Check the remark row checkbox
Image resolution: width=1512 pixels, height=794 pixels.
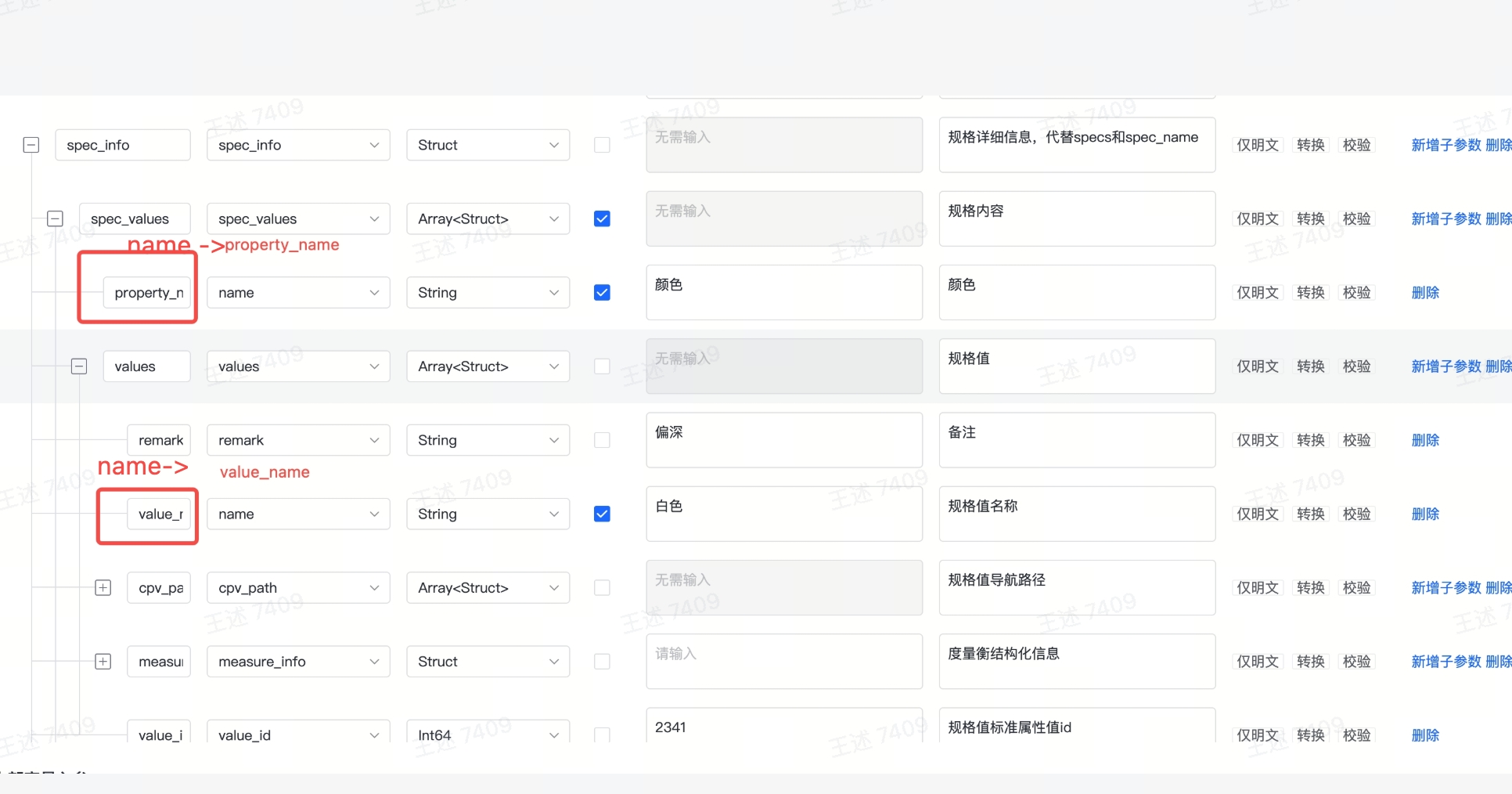coord(602,440)
